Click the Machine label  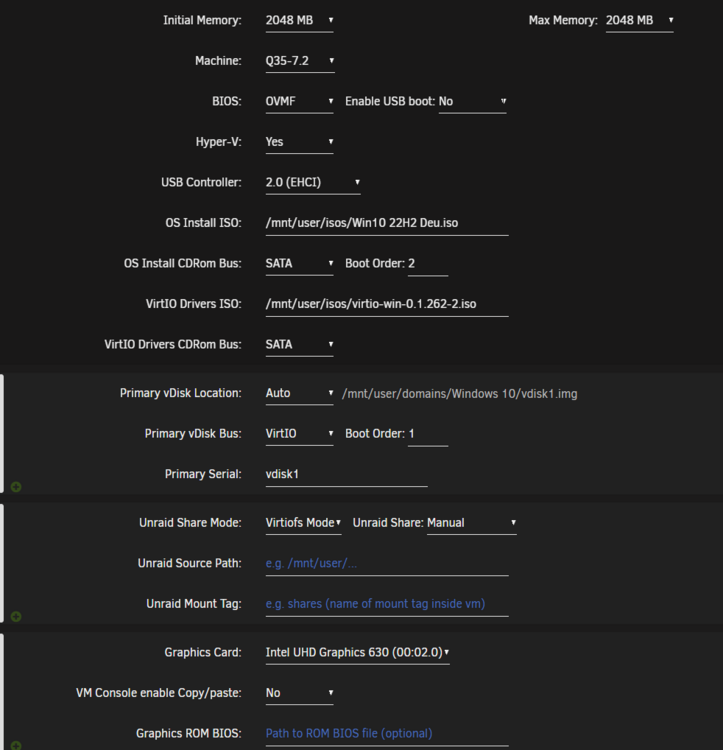click(218, 61)
